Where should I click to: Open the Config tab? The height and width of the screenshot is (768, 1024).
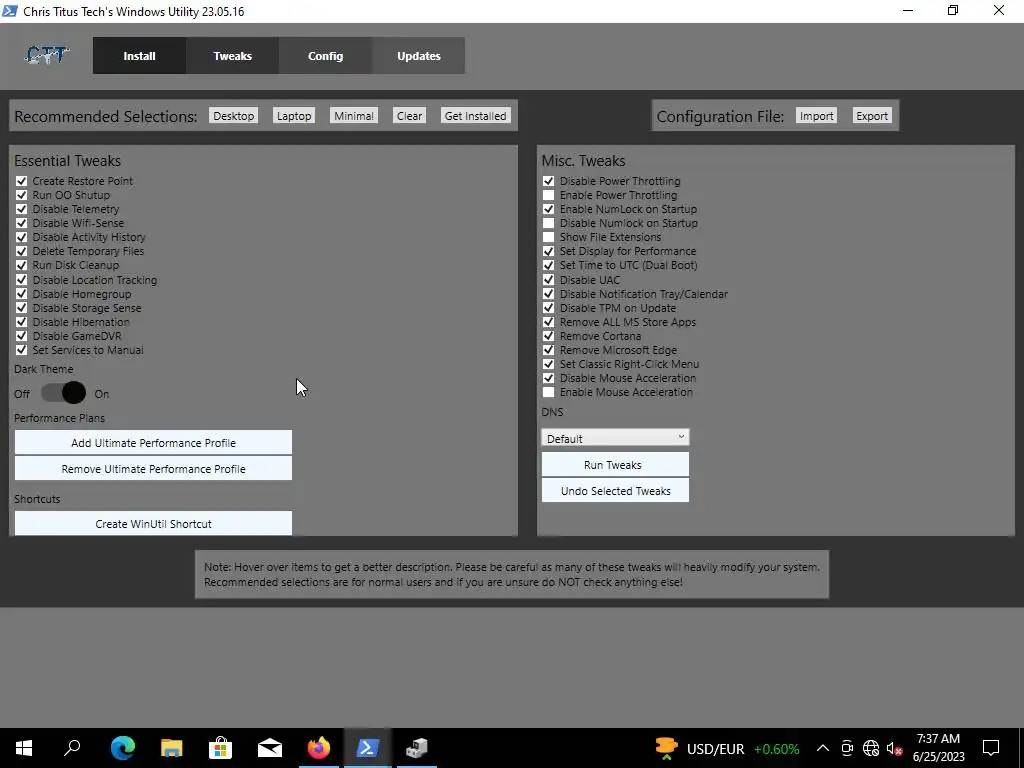coord(325,56)
